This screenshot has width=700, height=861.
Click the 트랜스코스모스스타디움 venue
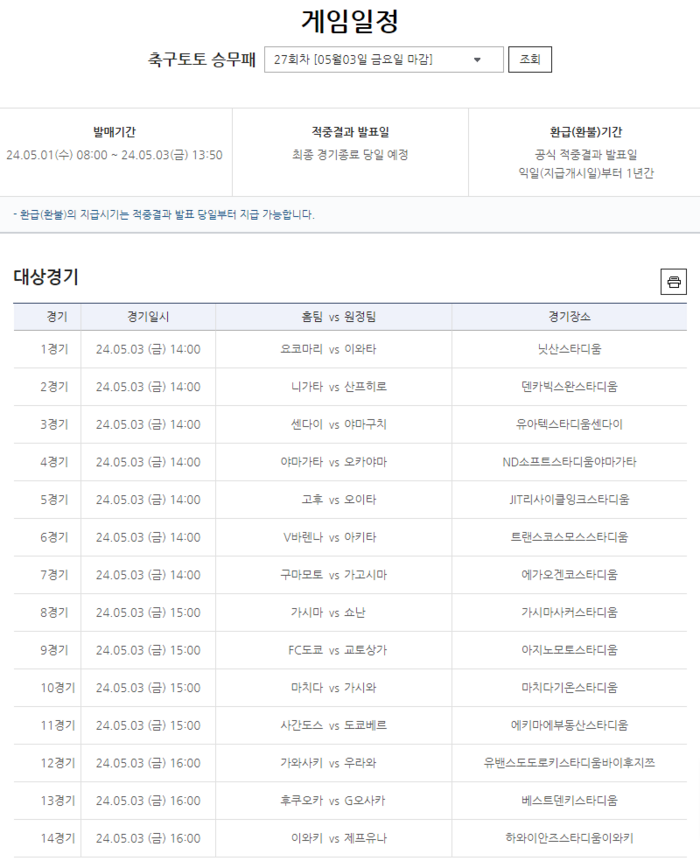tap(569, 537)
